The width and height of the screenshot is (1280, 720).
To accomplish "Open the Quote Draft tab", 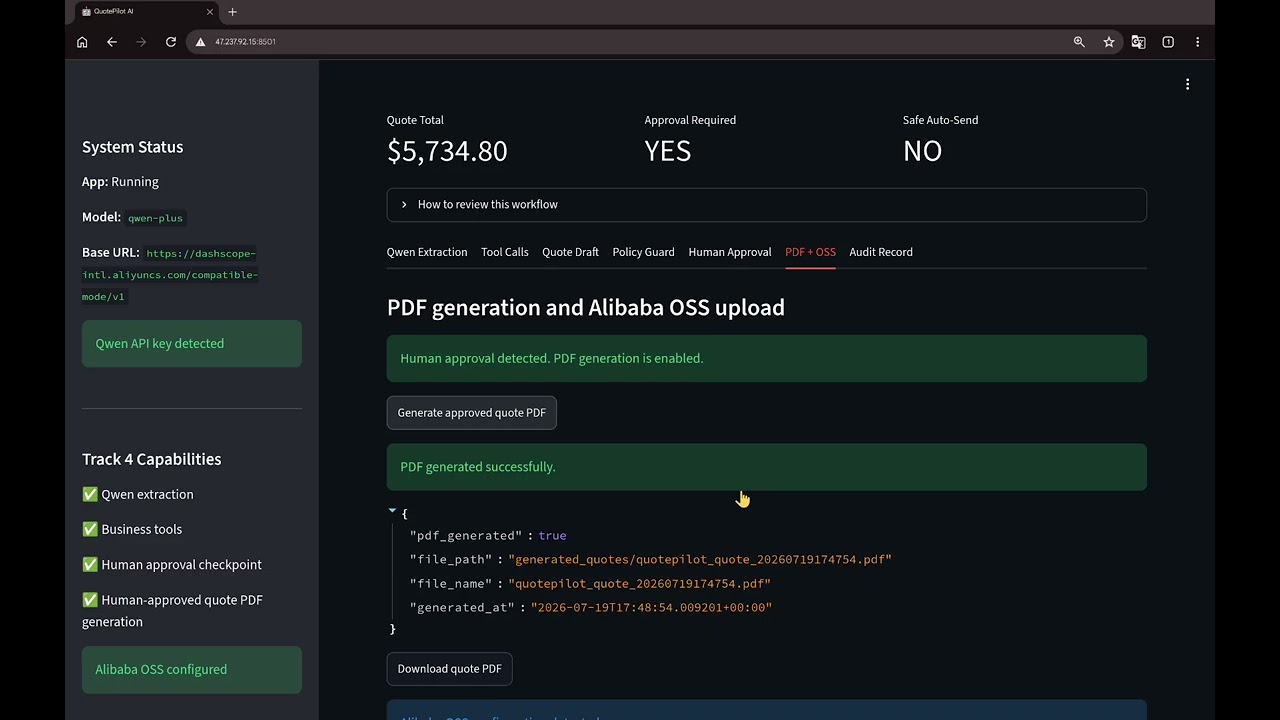I will click(x=570, y=252).
